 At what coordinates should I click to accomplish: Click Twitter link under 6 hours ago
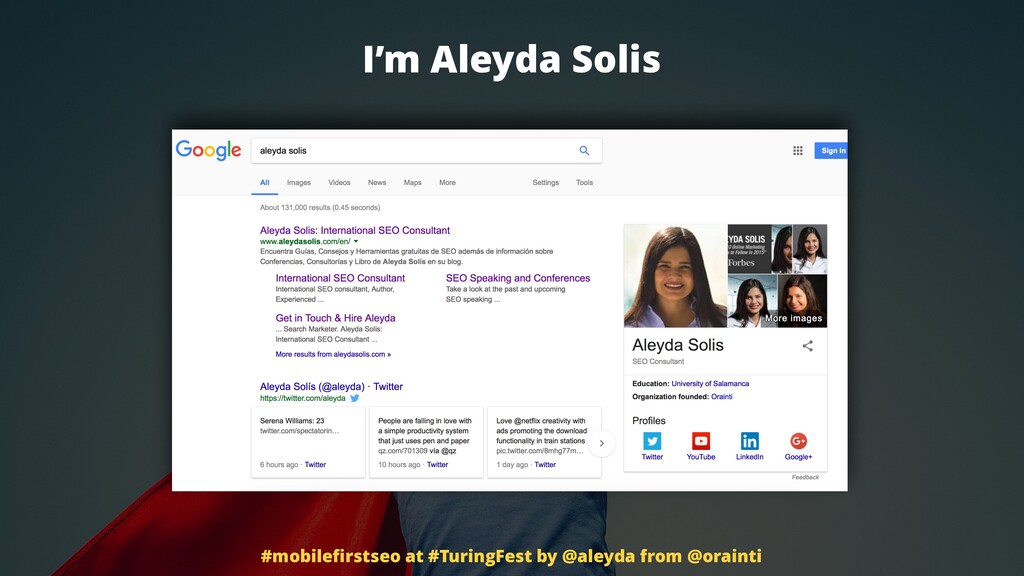(x=315, y=464)
